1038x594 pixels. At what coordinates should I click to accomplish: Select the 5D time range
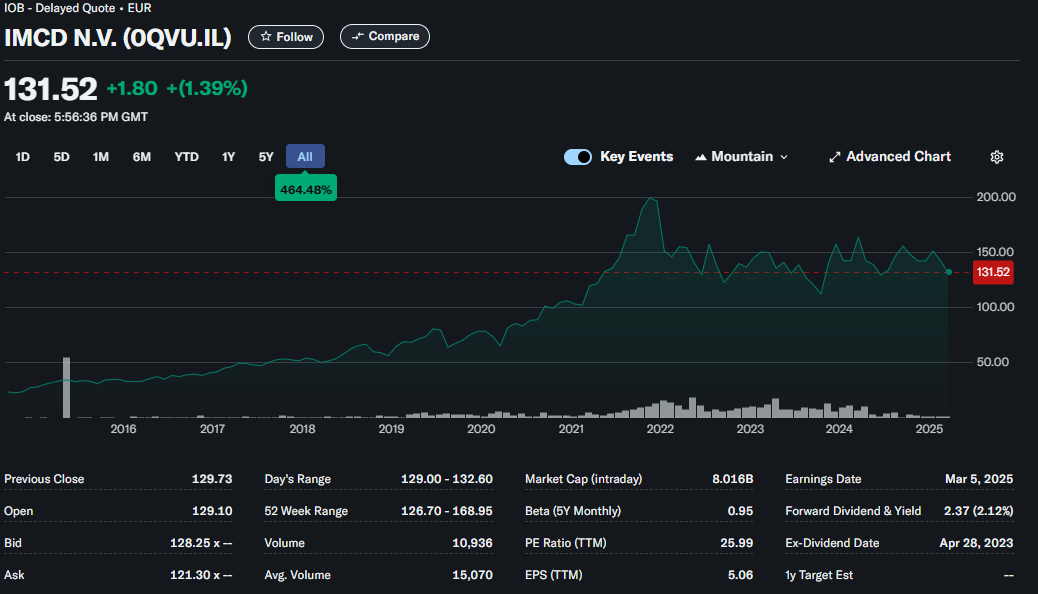click(x=62, y=157)
